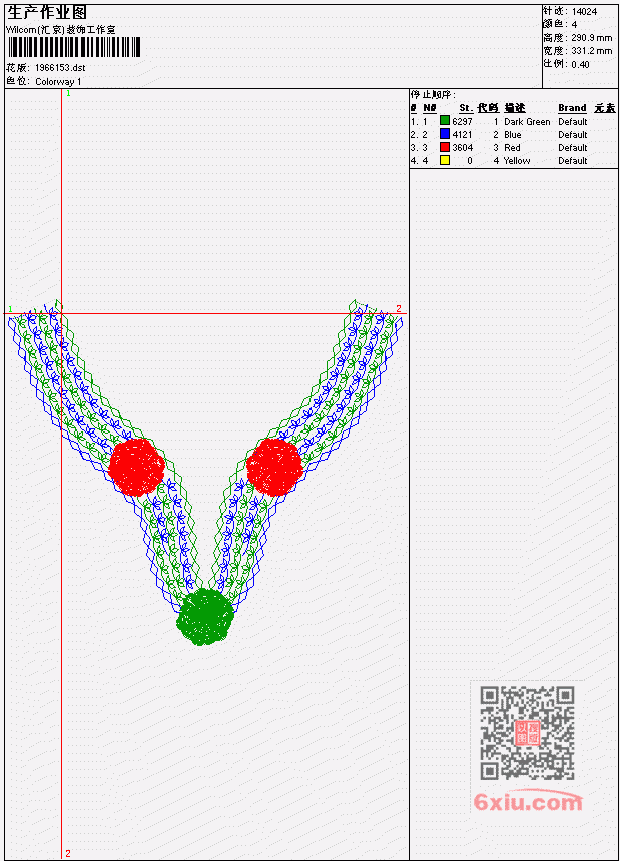The image size is (620, 861).
Task: Click the Red color swatch in stop sequence
Action: click(x=445, y=147)
